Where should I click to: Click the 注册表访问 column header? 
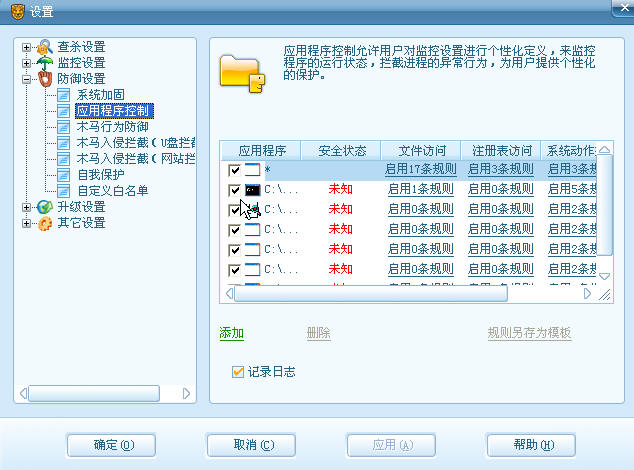[501, 151]
